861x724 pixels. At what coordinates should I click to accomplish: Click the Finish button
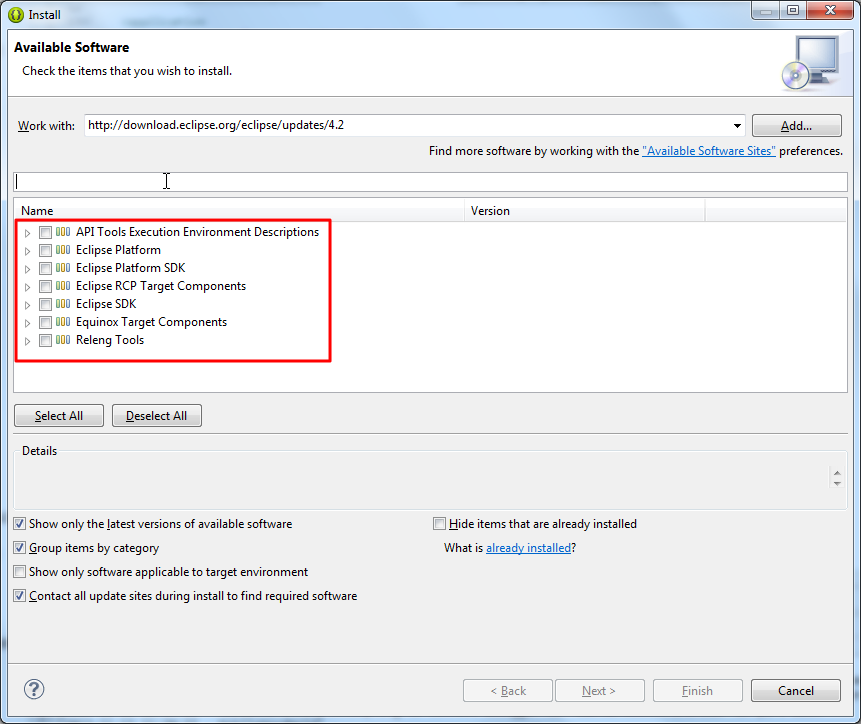tap(697, 691)
